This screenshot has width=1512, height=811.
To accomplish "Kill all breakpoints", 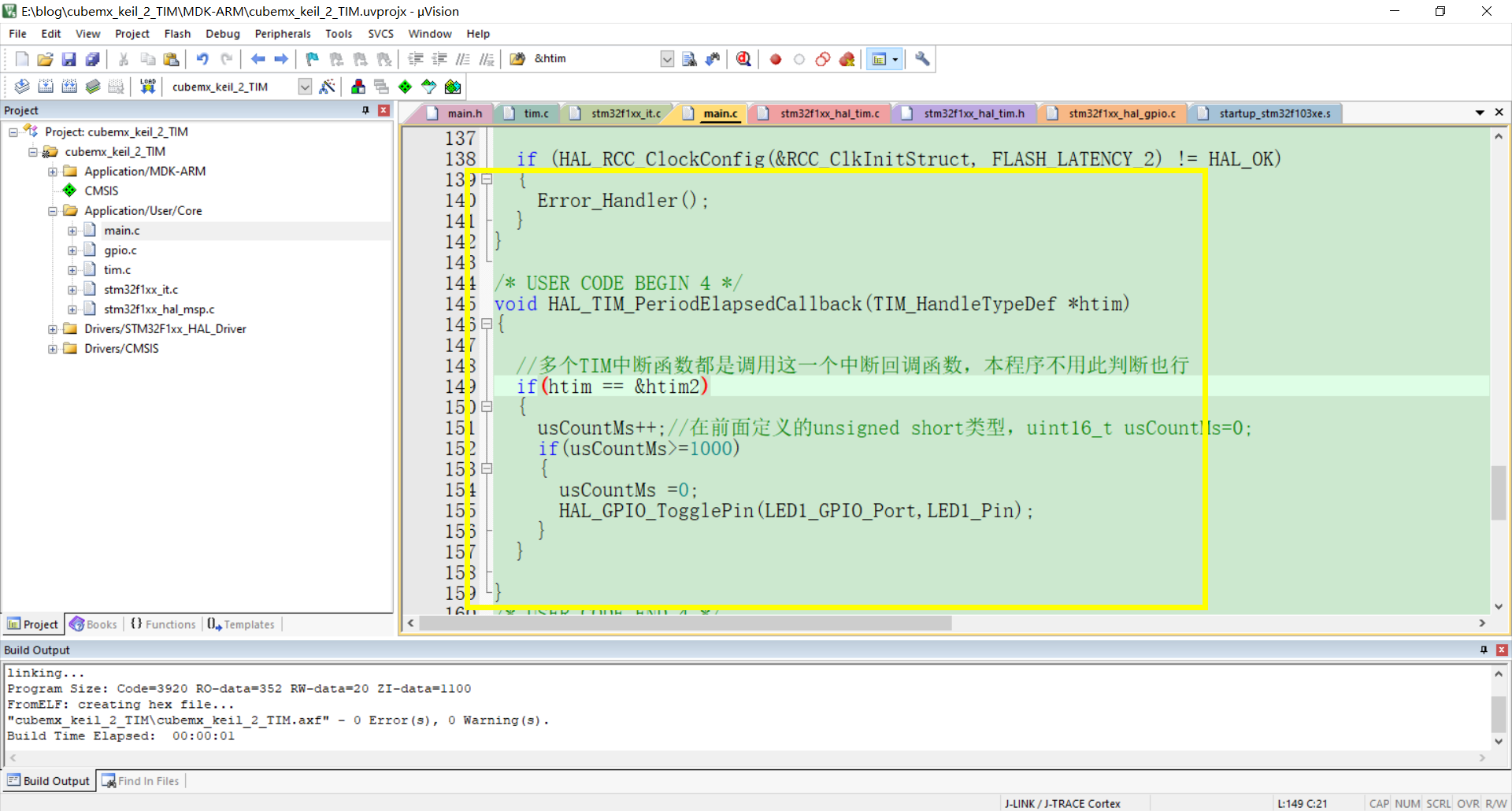I will click(847, 59).
